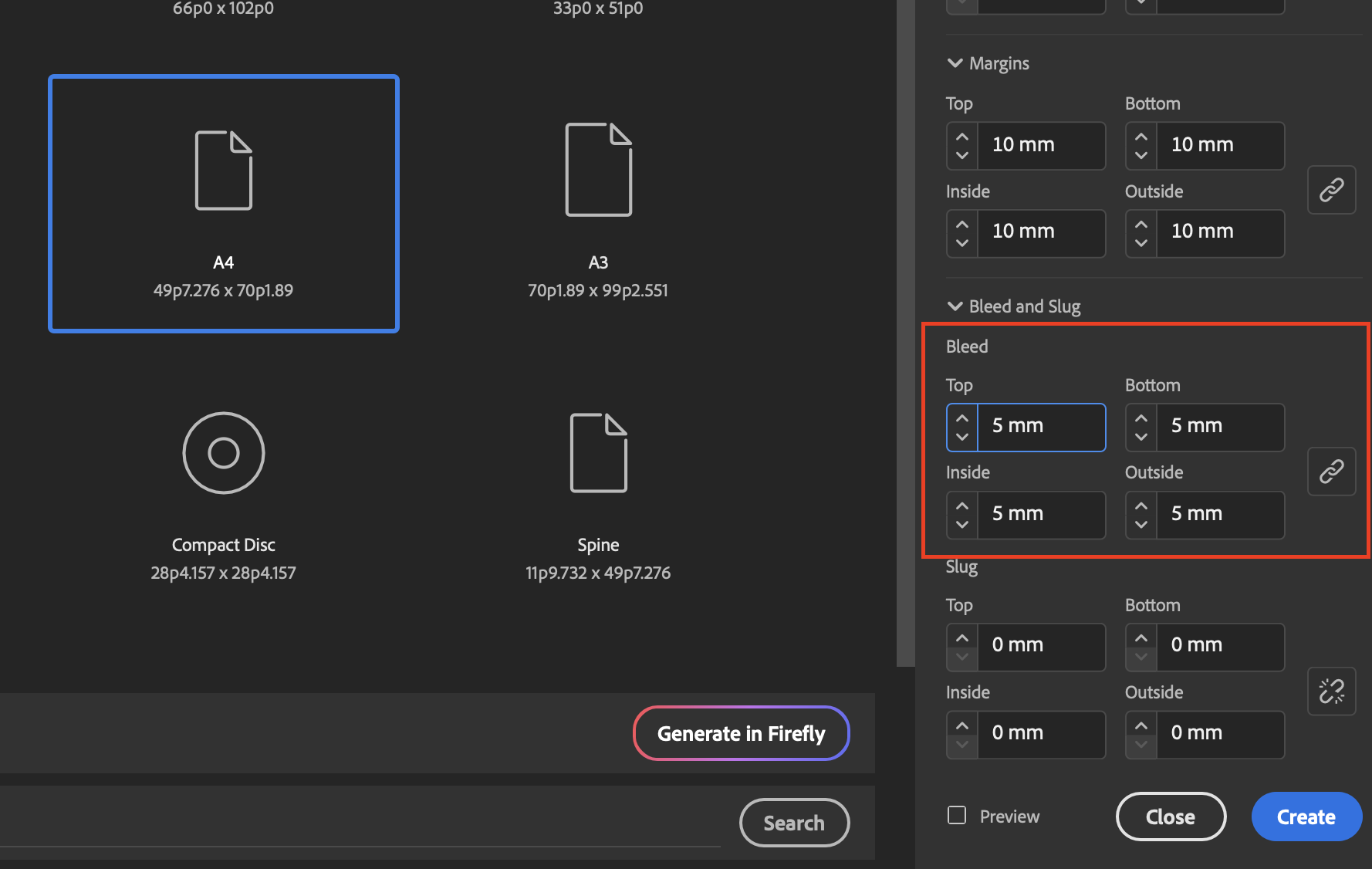
Task: Increase Bleed Top with up arrow
Action: pos(962,418)
